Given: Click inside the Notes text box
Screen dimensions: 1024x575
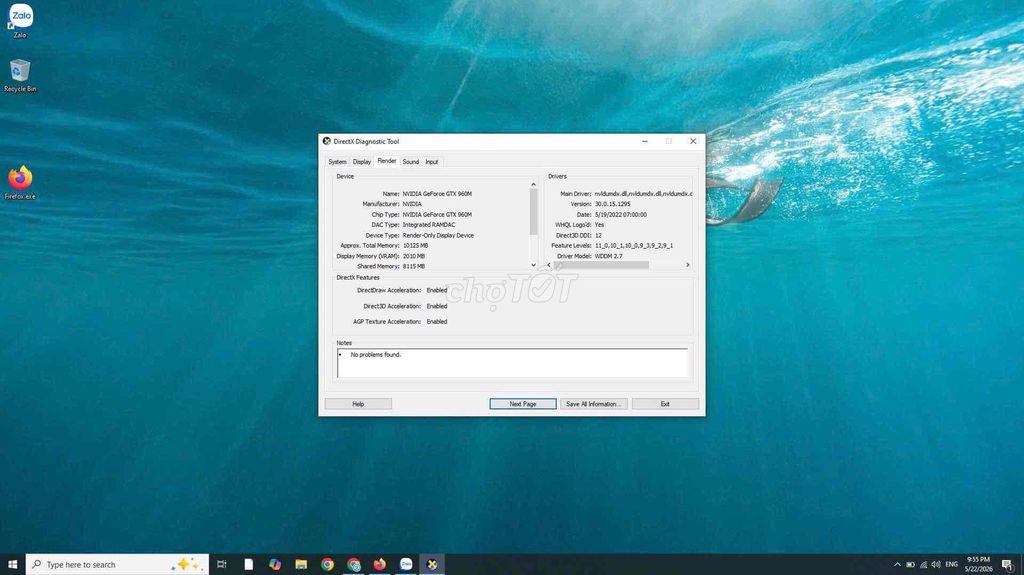Looking at the screenshot, I should click(x=513, y=363).
